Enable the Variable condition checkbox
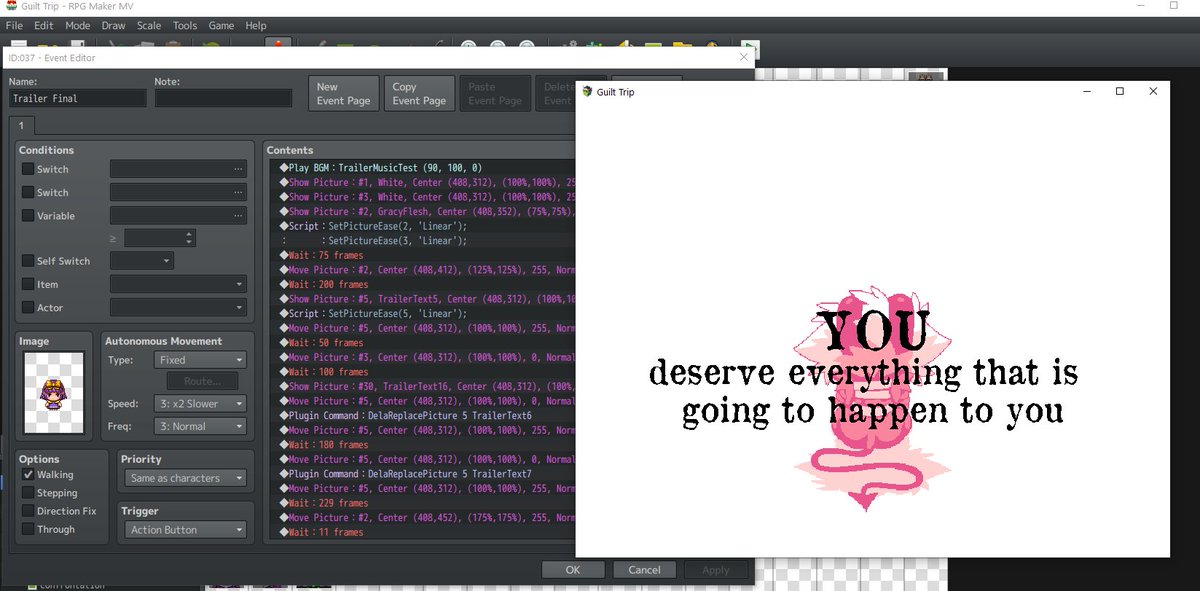This screenshot has height=591, width=1200. 28,215
